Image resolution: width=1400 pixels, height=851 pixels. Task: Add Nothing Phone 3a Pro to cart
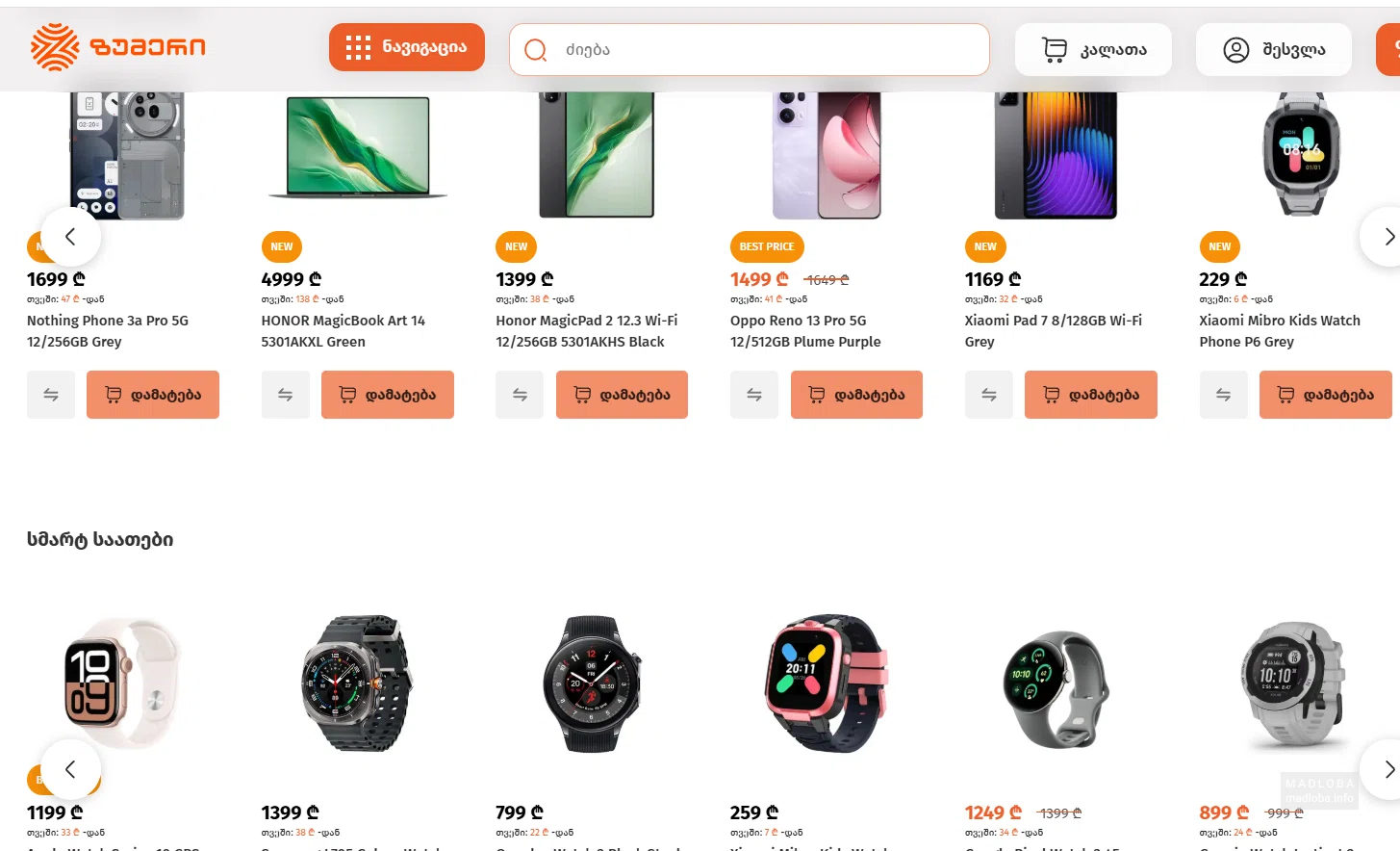click(x=153, y=395)
